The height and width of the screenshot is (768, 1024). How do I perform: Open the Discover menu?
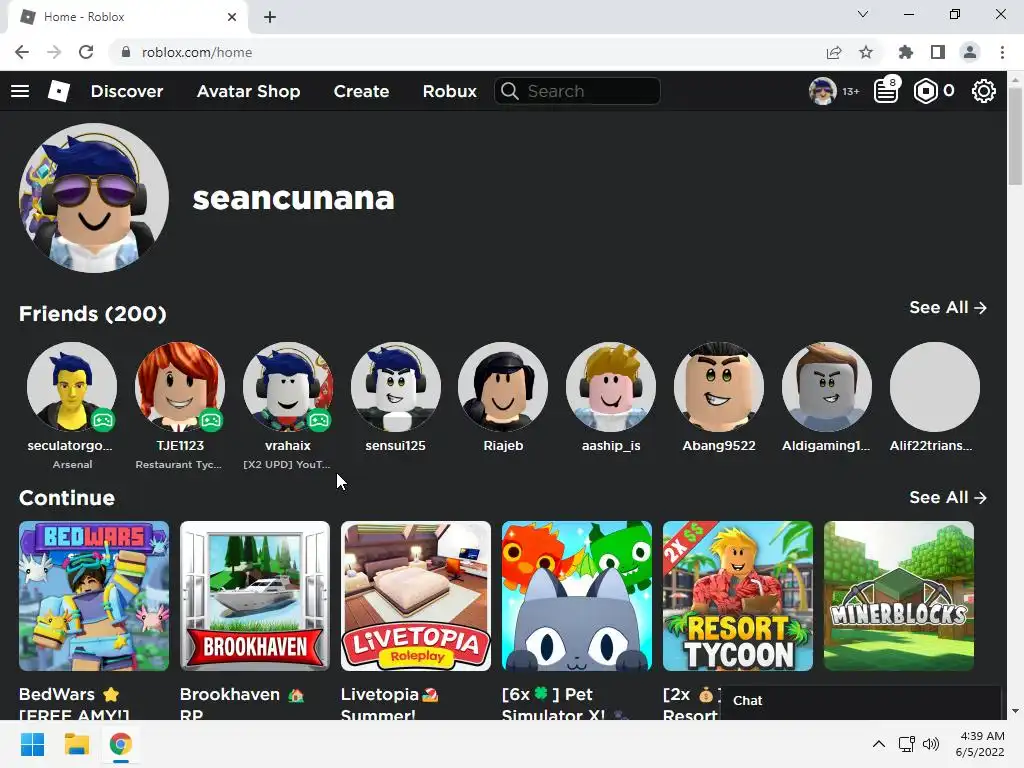click(x=127, y=91)
